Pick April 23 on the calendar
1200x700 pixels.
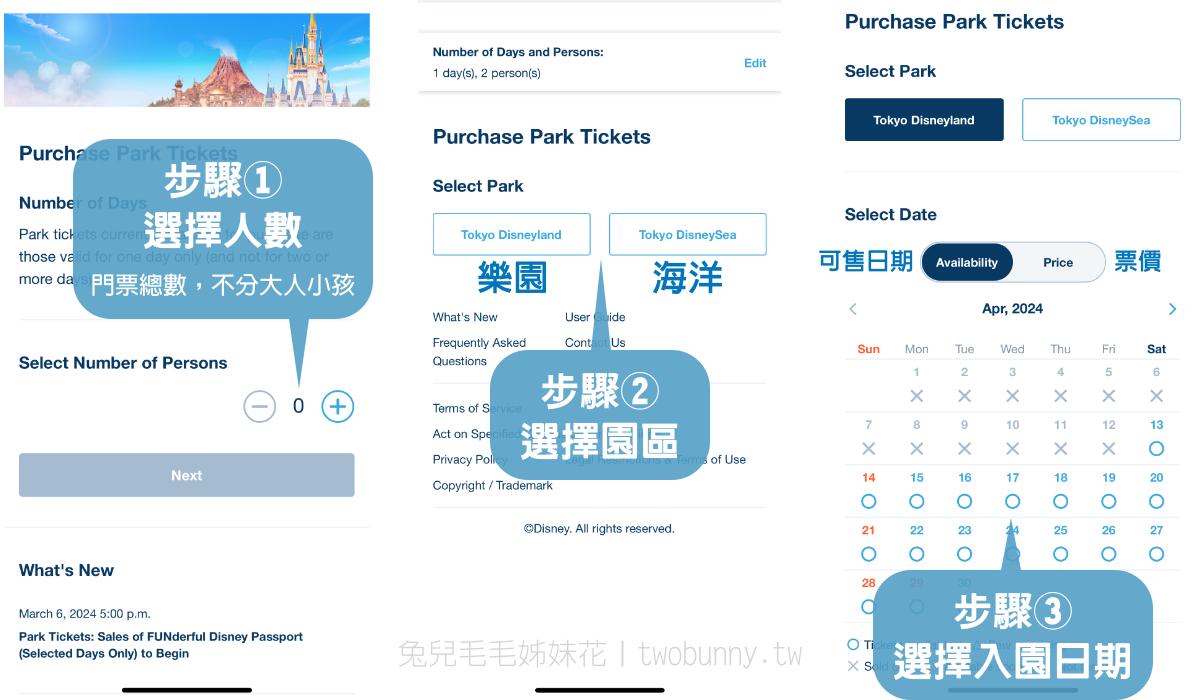pos(965,543)
